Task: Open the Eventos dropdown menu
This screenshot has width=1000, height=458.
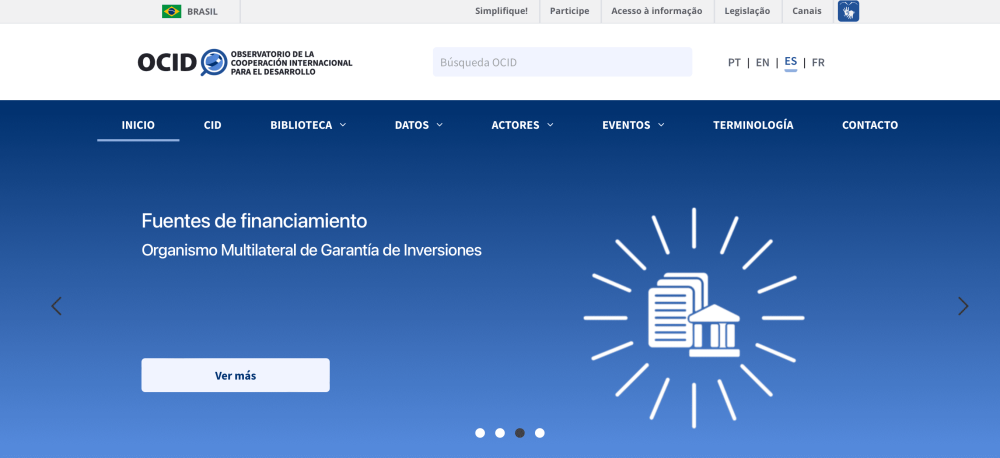Action: [x=633, y=125]
